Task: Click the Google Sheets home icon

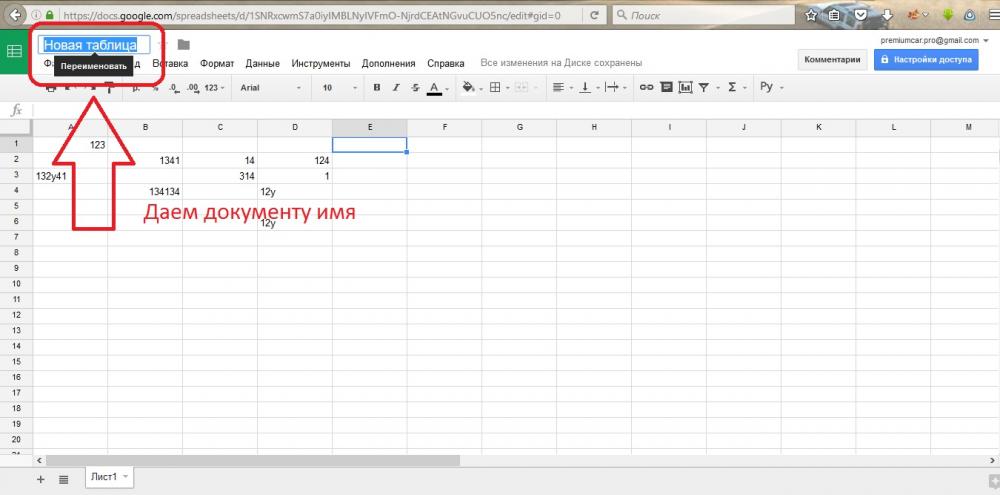Action: click(x=15, y=52)
